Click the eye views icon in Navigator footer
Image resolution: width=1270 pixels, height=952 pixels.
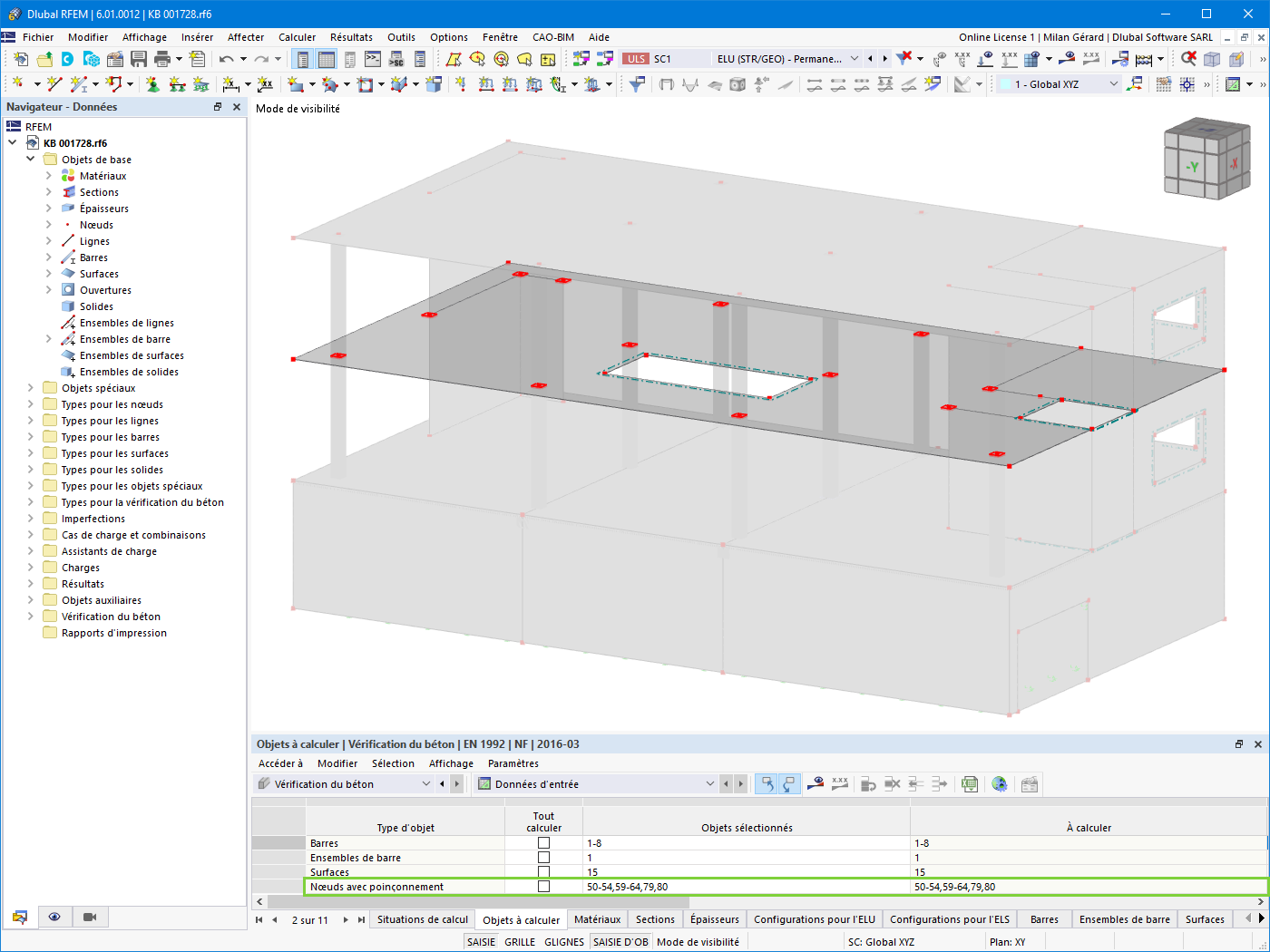tap(54, 917)
